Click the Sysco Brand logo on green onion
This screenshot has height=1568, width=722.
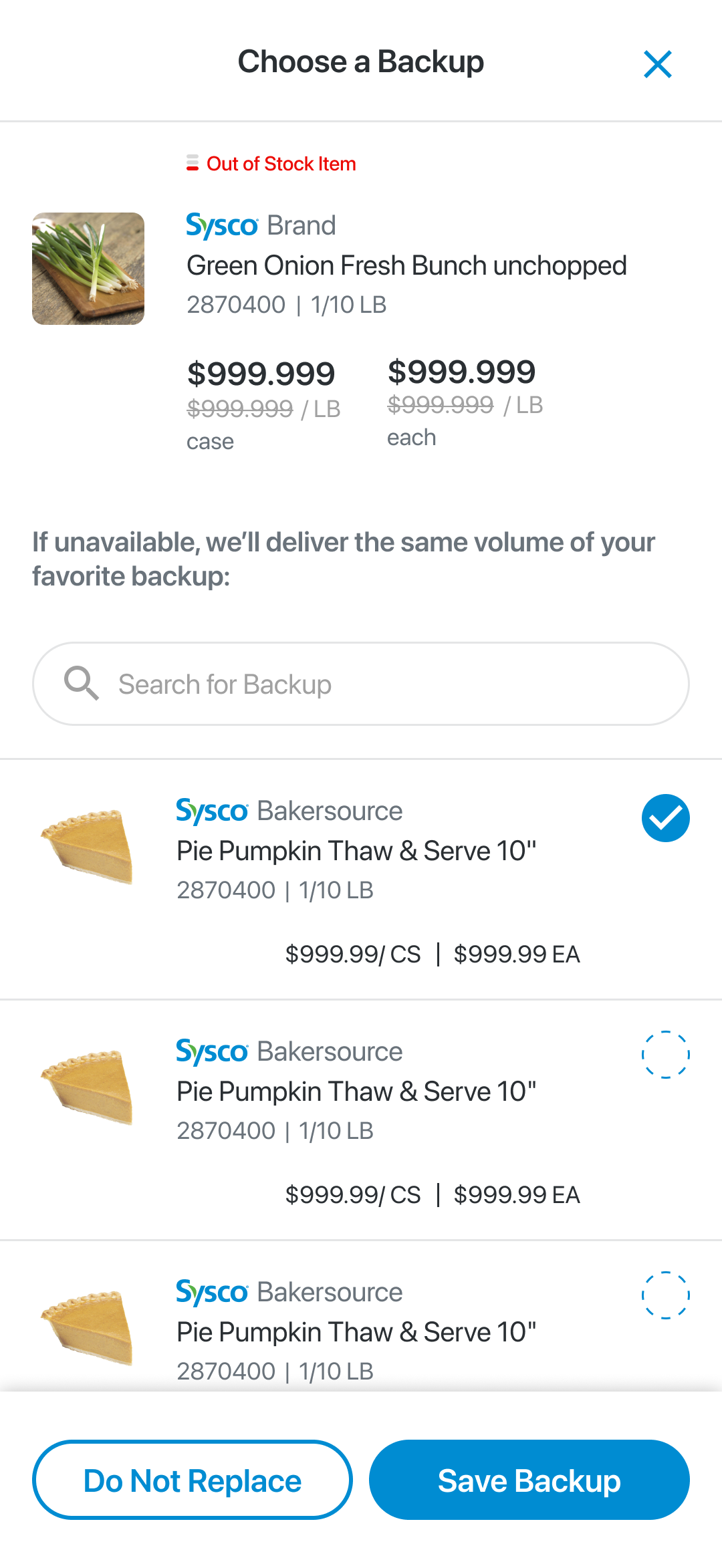(x=222, y=226)
